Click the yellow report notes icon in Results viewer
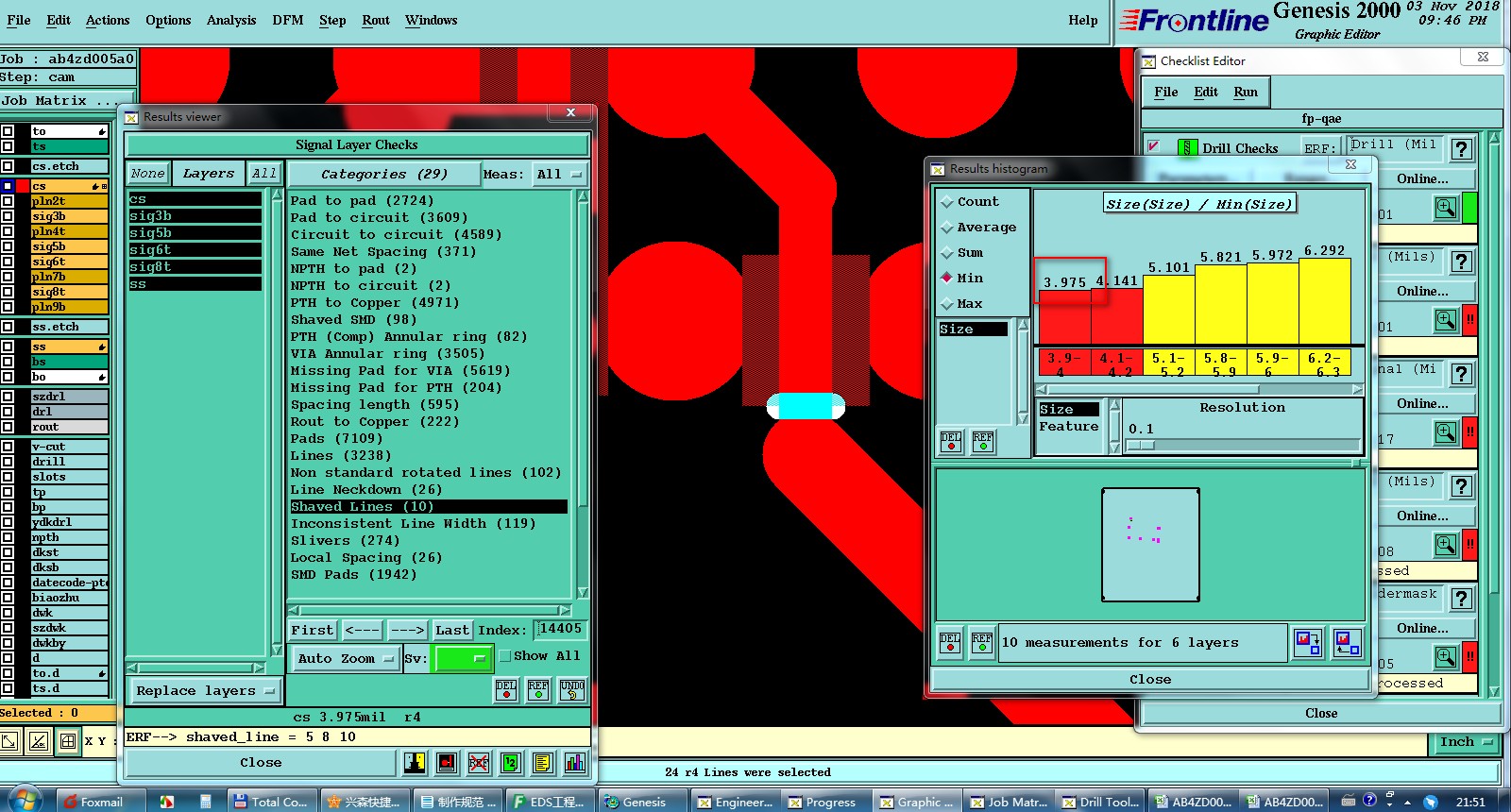1511x812 pixels. [542, 763]
